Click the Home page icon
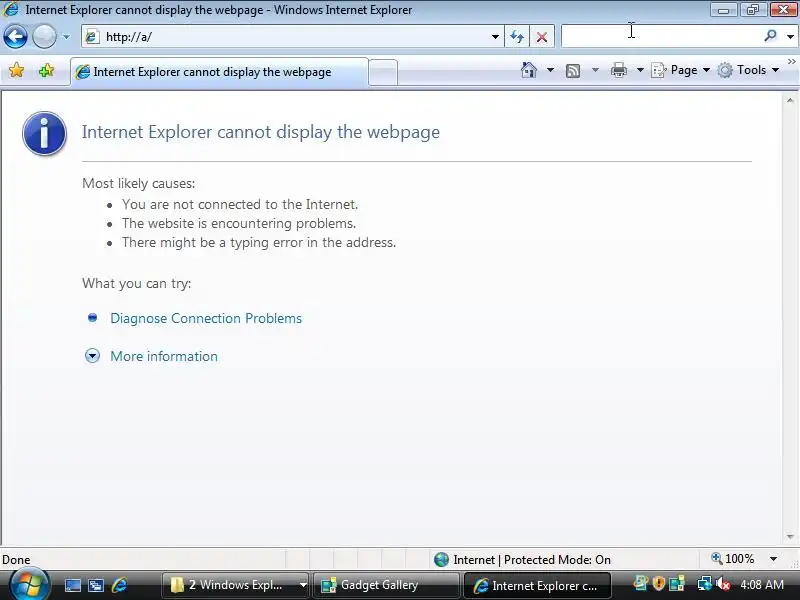 click(529, 70)
